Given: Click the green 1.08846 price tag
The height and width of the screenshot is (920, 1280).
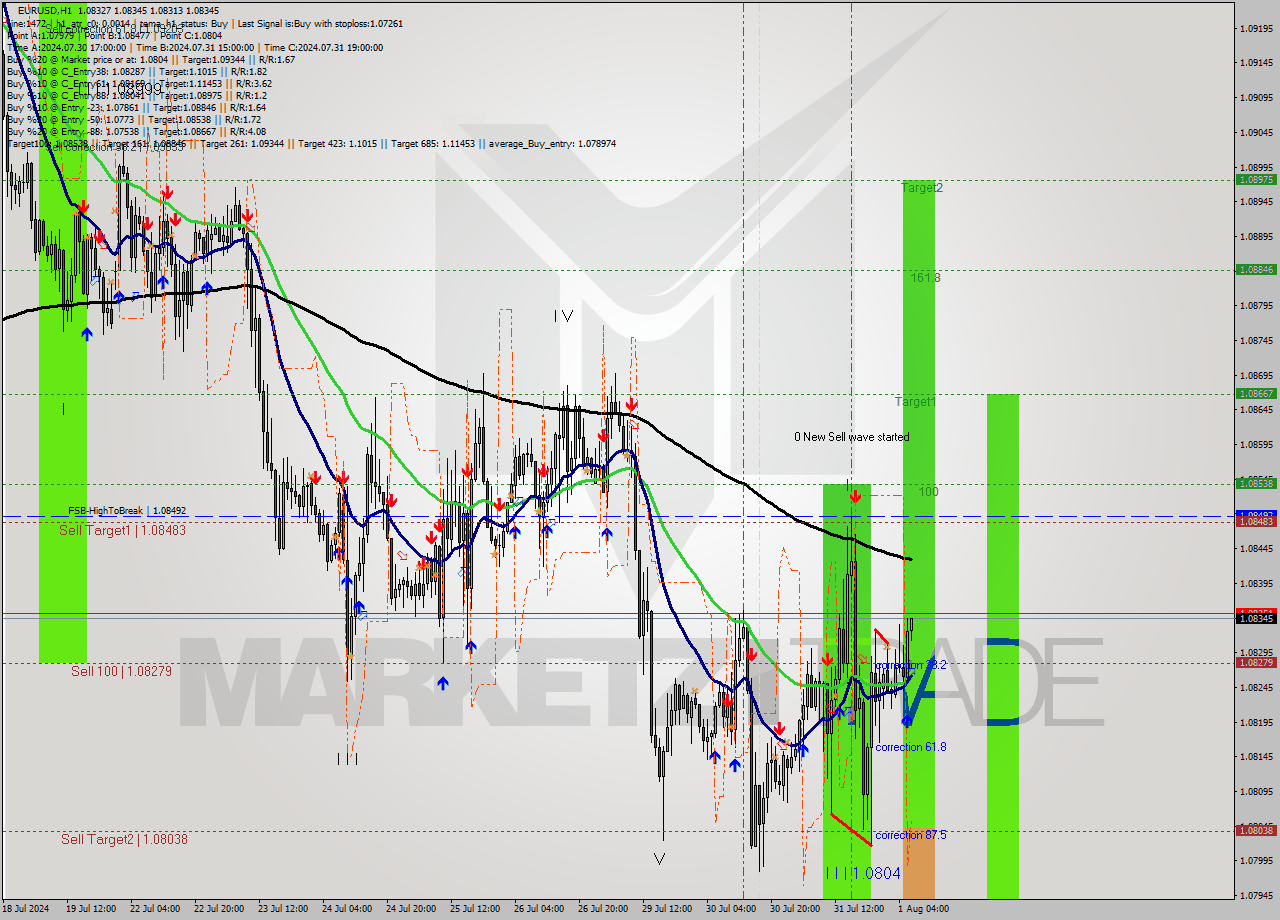Looking at the screenshot, I should pyautogui.click(x=1256, y=269).
